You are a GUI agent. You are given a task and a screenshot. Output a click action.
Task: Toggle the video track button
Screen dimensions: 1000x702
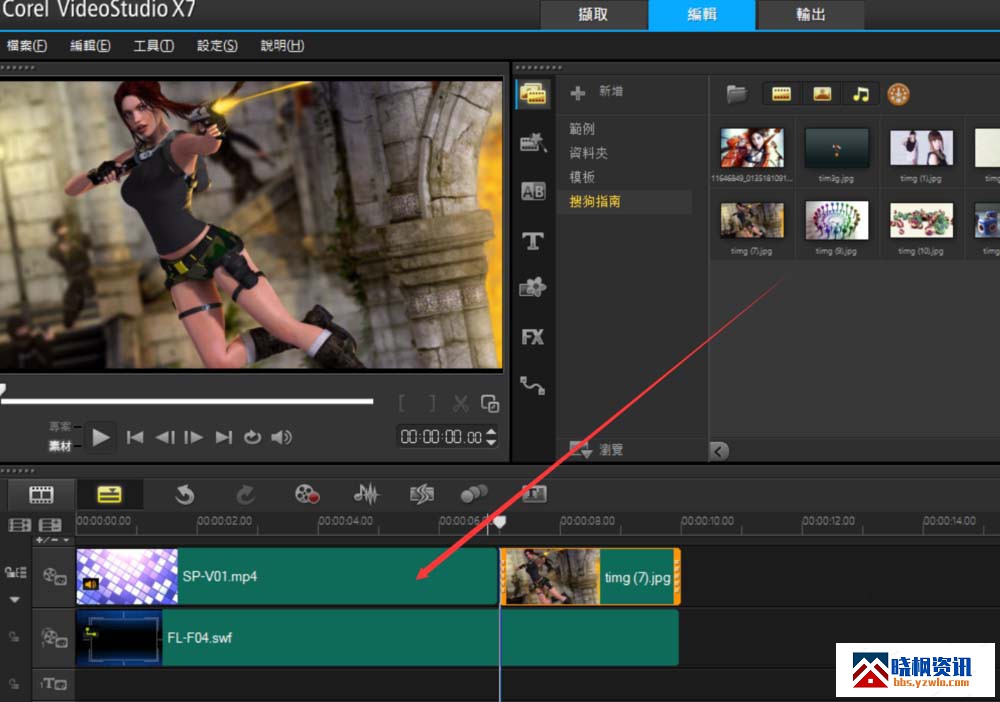coord(54,576)
